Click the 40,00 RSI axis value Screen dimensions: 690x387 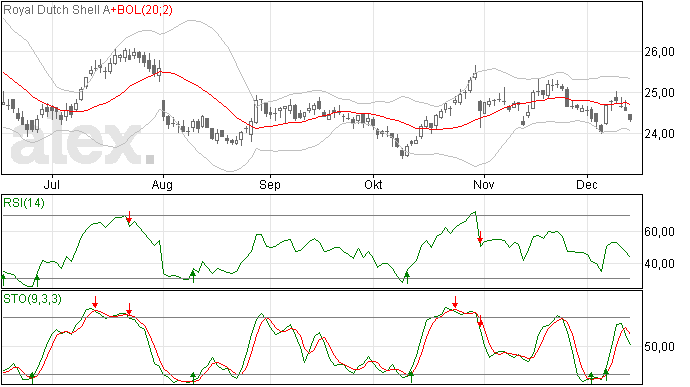click(659, 264)
